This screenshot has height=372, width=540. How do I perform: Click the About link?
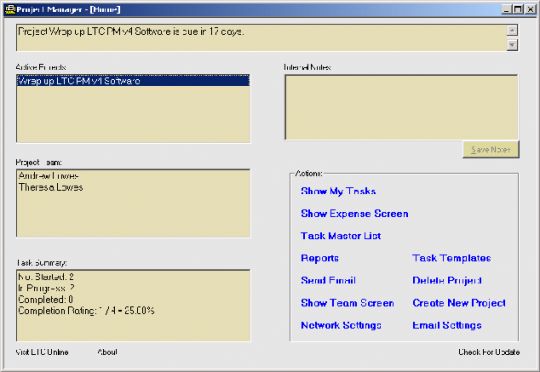107,352
